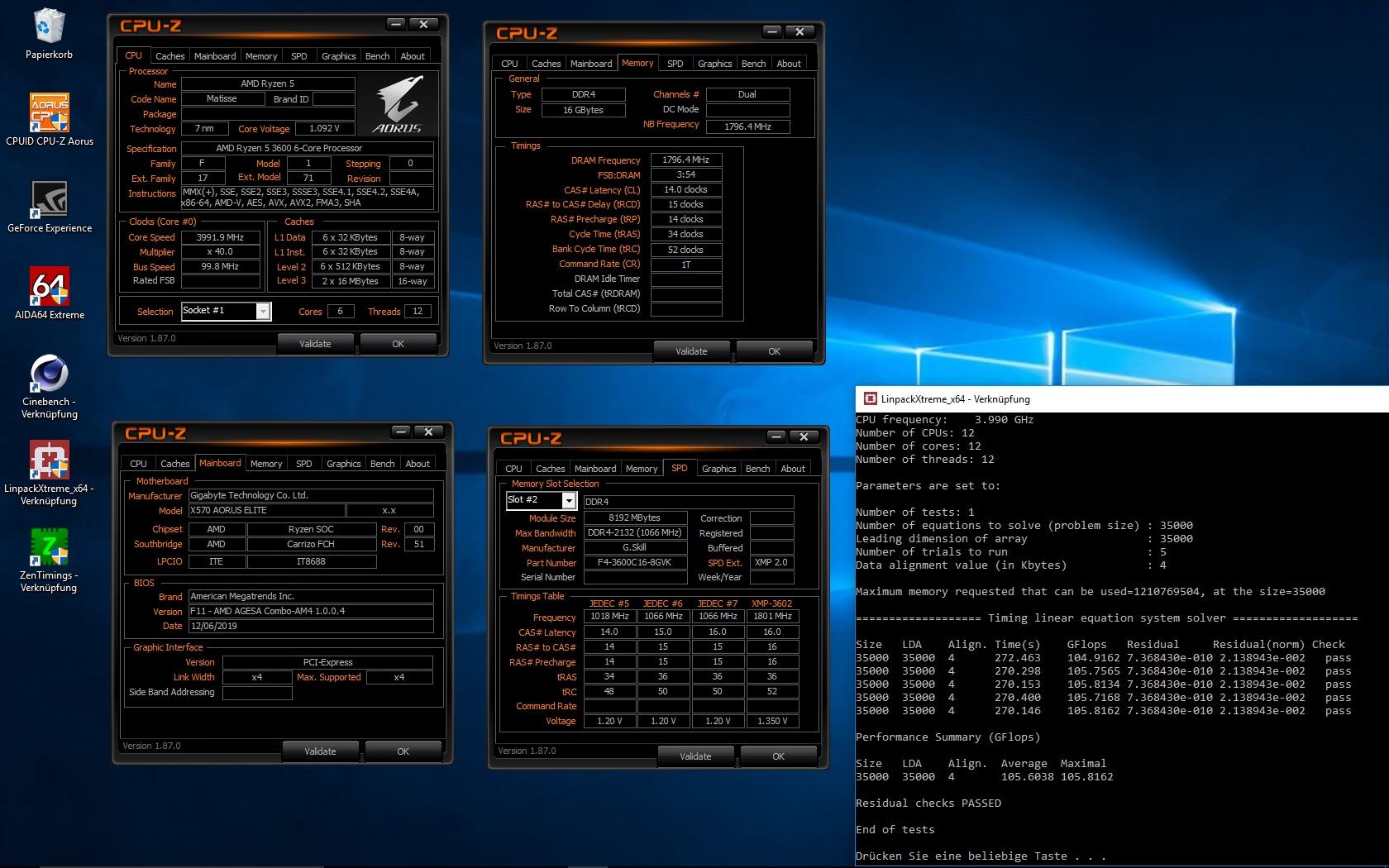Open Graphics tab in Memory window
The width and height of the screenshot is (1389, 868).
715,64
